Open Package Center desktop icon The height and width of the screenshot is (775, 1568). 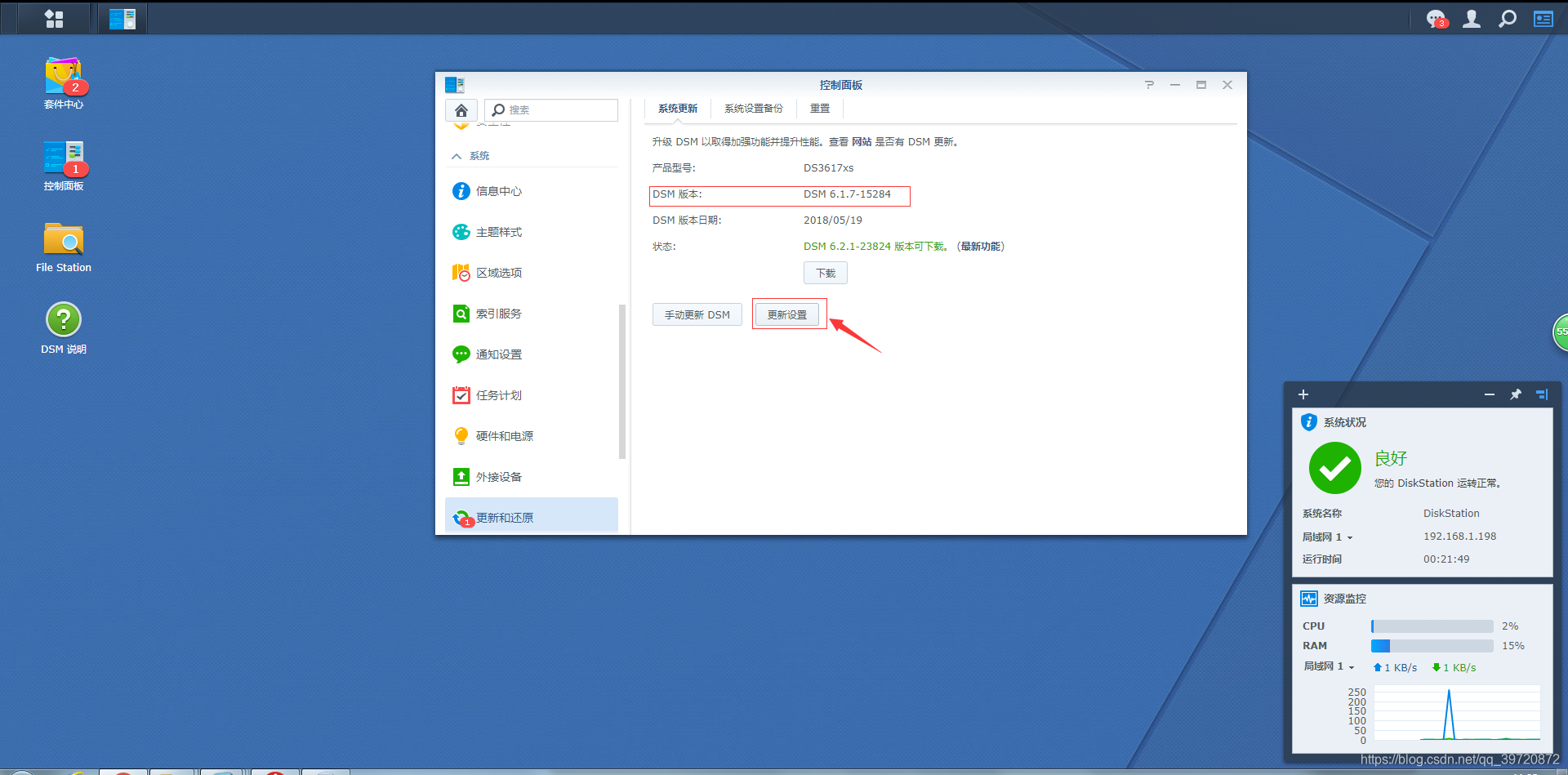point(64,82)
